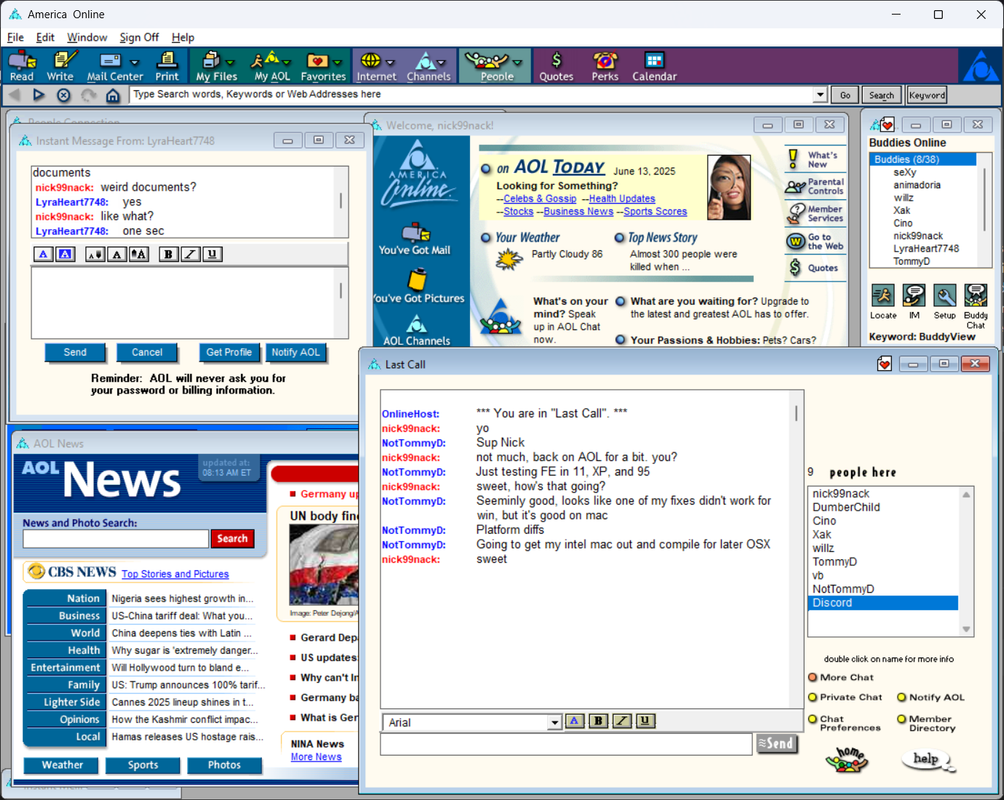The width and height of the screenshot is (1004, 800).
Task: Click the Write mail toolbar icon
Action: click(60, 66)
